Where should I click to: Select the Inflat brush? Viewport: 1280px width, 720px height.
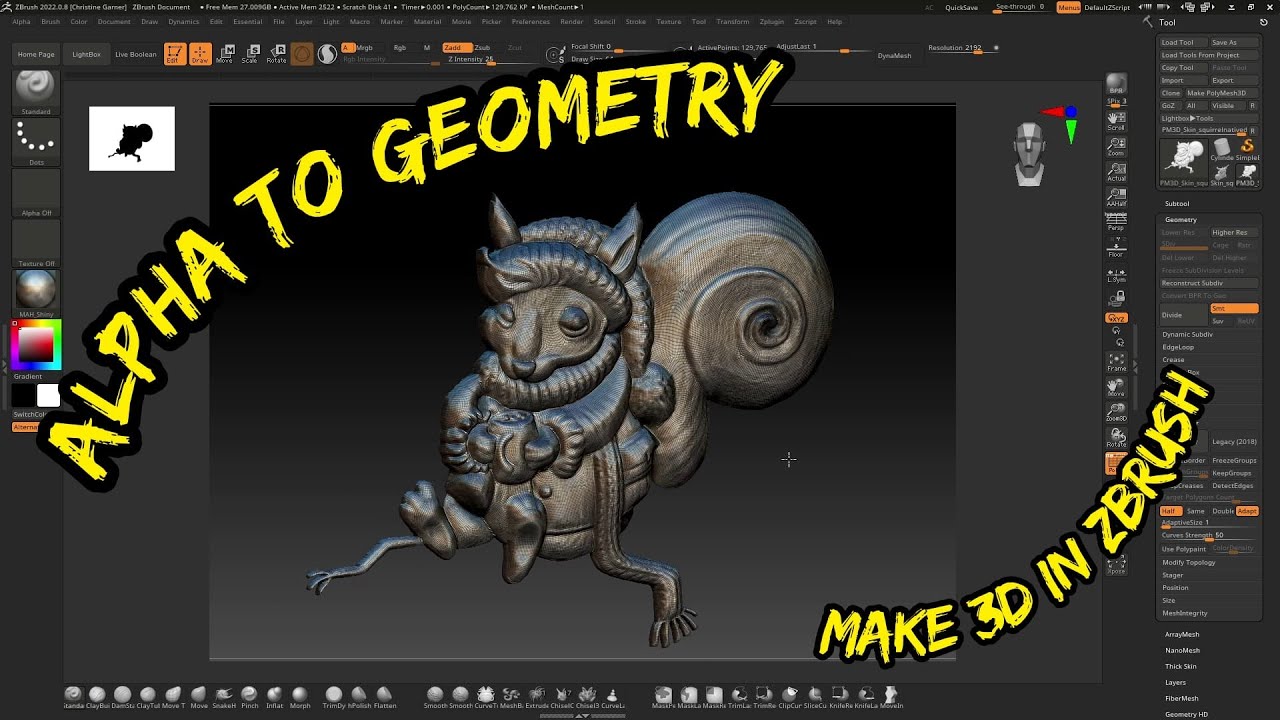click(275, 697)
